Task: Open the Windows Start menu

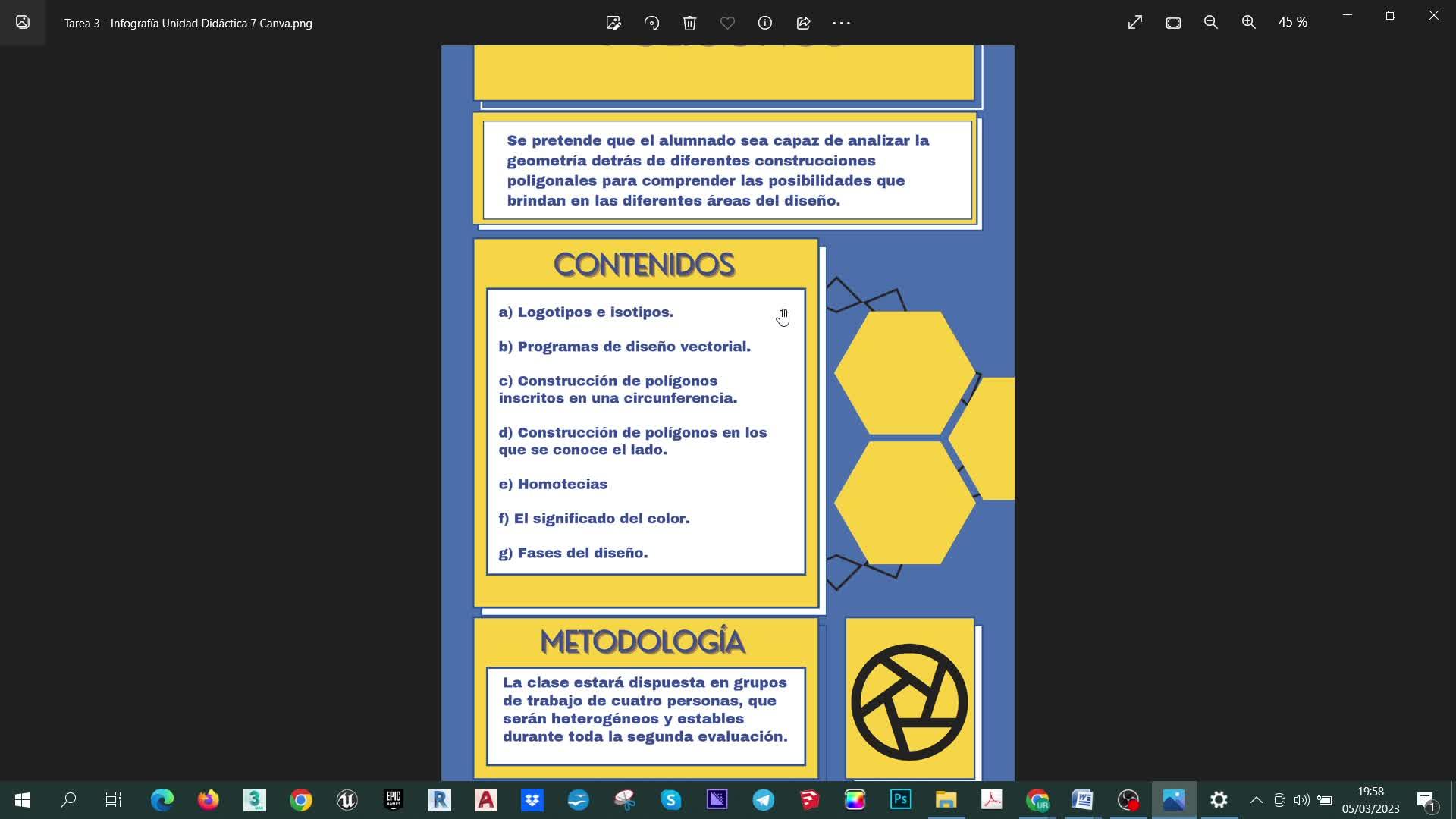Action: (x=23, y=800)
